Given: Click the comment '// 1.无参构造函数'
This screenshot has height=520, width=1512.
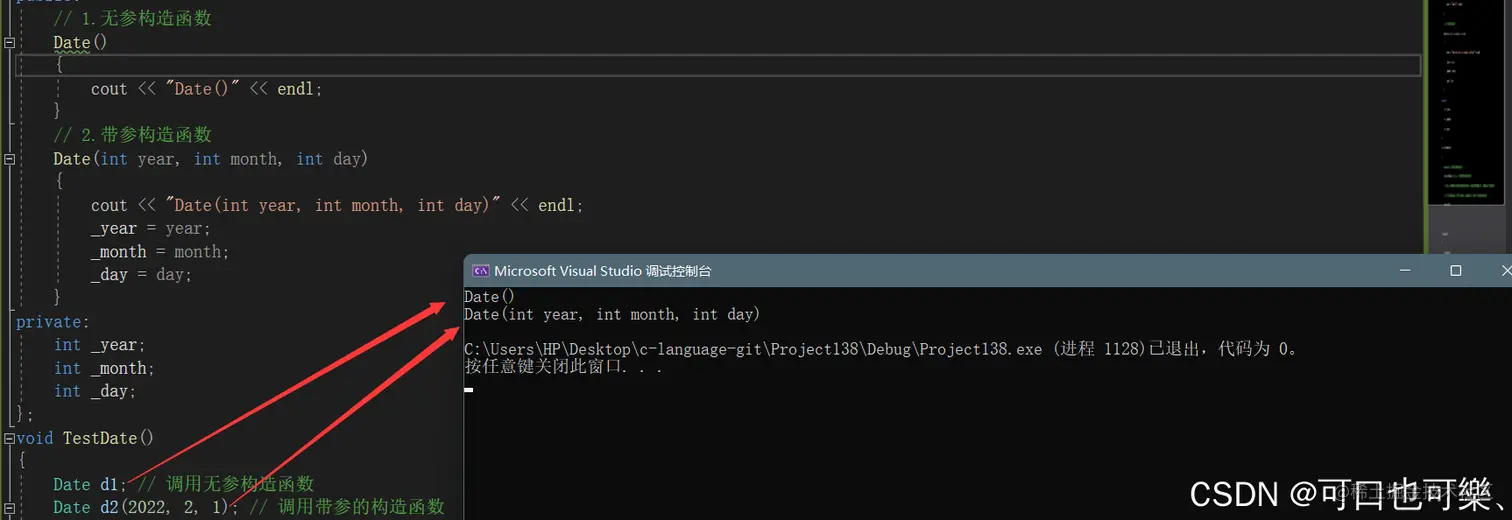Looking at the screenshot, I should (x=132, y=19).
